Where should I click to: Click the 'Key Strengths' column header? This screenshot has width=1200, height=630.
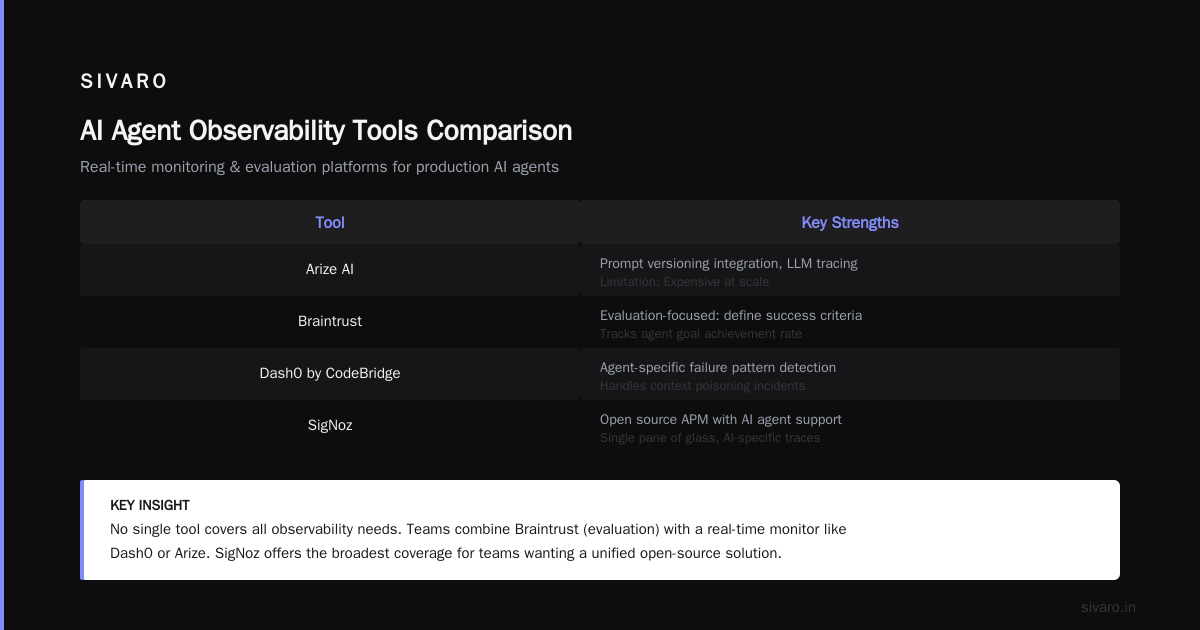[850, 223]
